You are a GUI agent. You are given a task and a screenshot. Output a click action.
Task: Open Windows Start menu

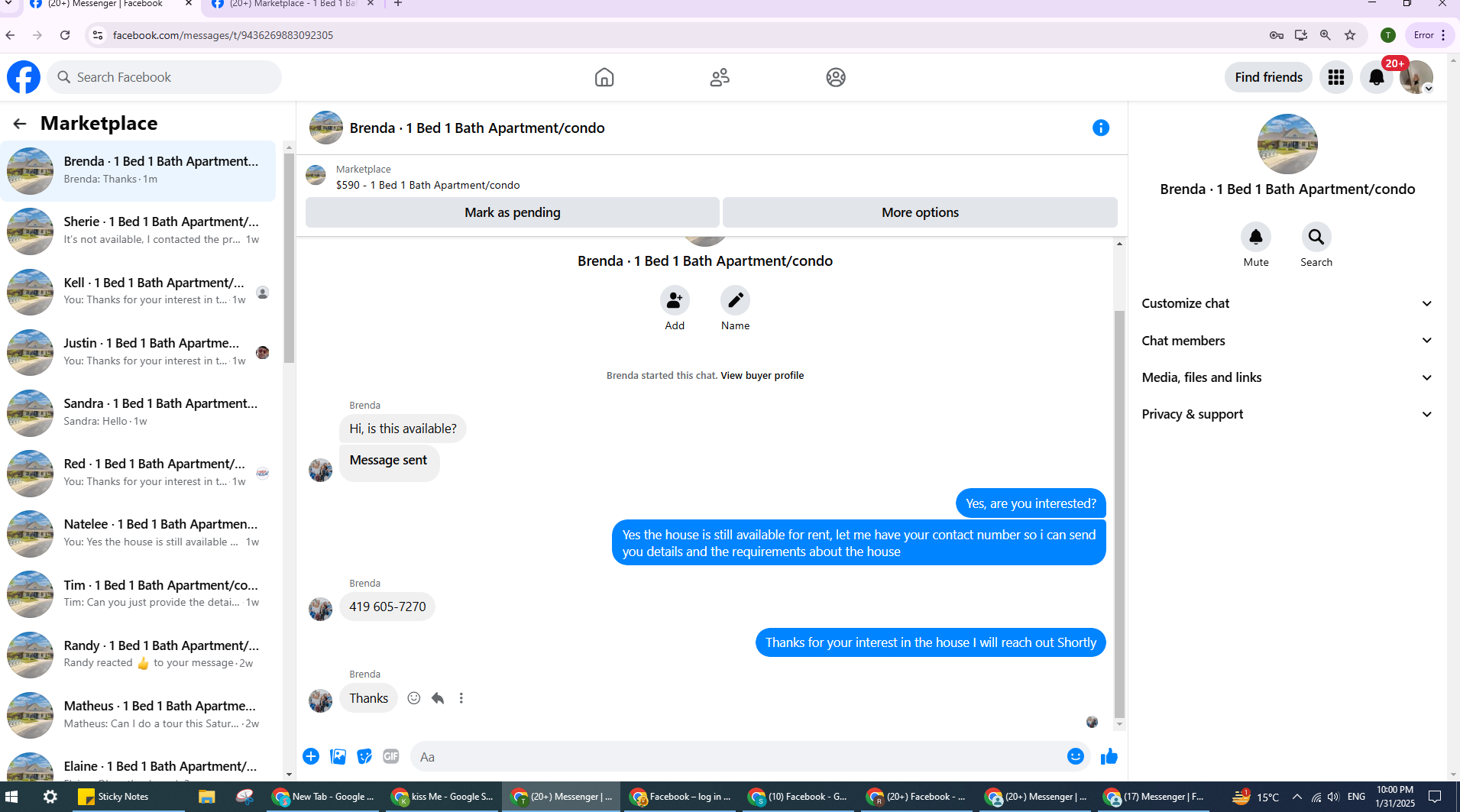[x=11, y=797]
